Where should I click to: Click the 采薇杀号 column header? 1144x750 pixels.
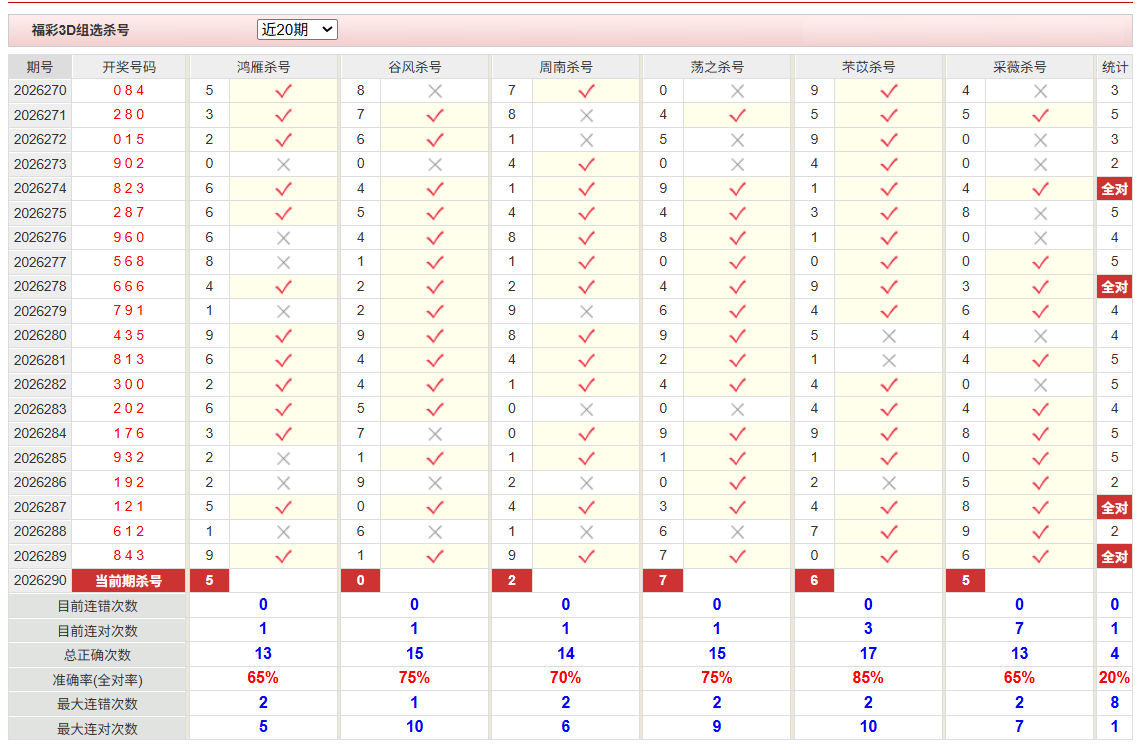pos(1019,67)
